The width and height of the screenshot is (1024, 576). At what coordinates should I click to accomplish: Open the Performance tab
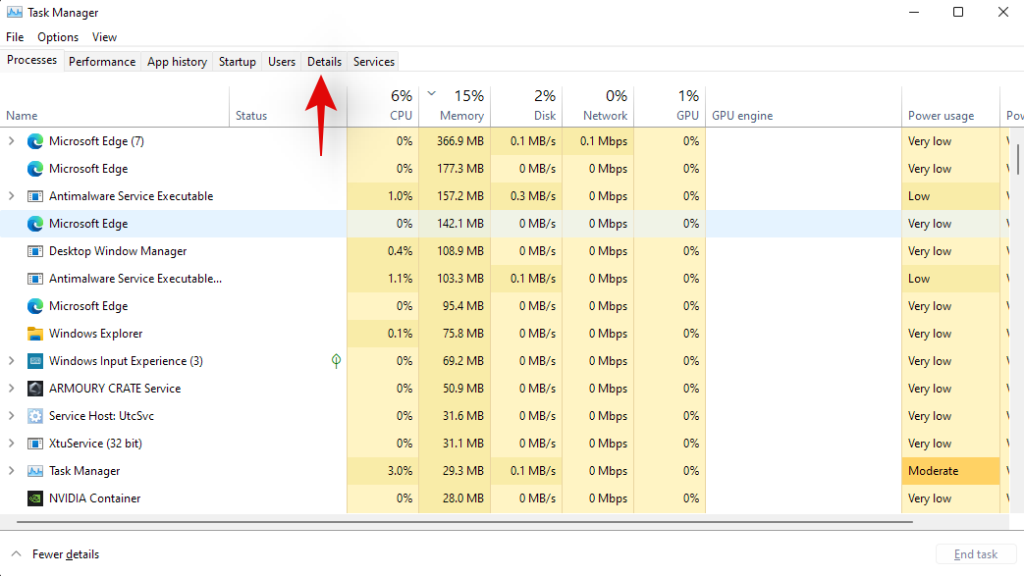point(102,62)
